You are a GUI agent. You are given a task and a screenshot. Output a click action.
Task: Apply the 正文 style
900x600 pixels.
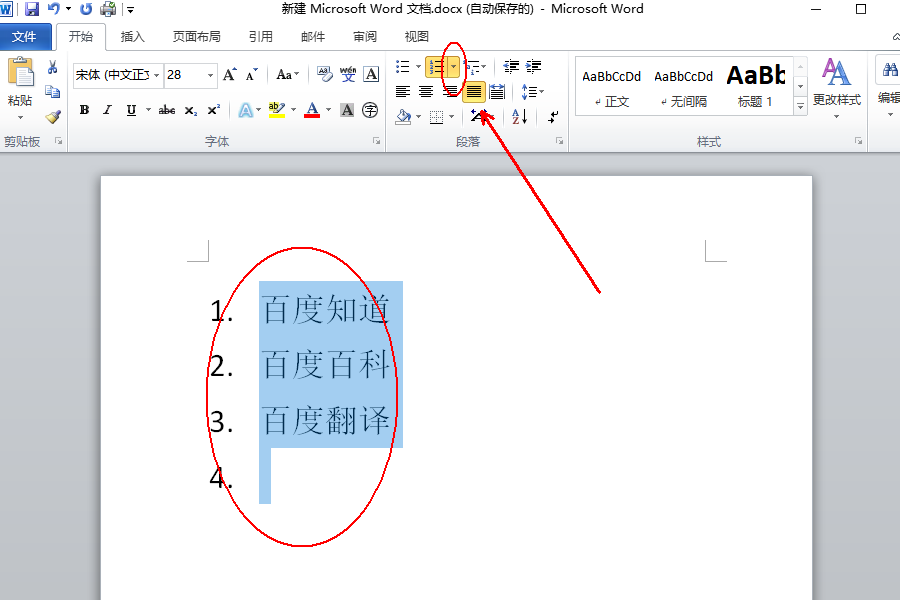pyautogui.click(x=611, y=87)
